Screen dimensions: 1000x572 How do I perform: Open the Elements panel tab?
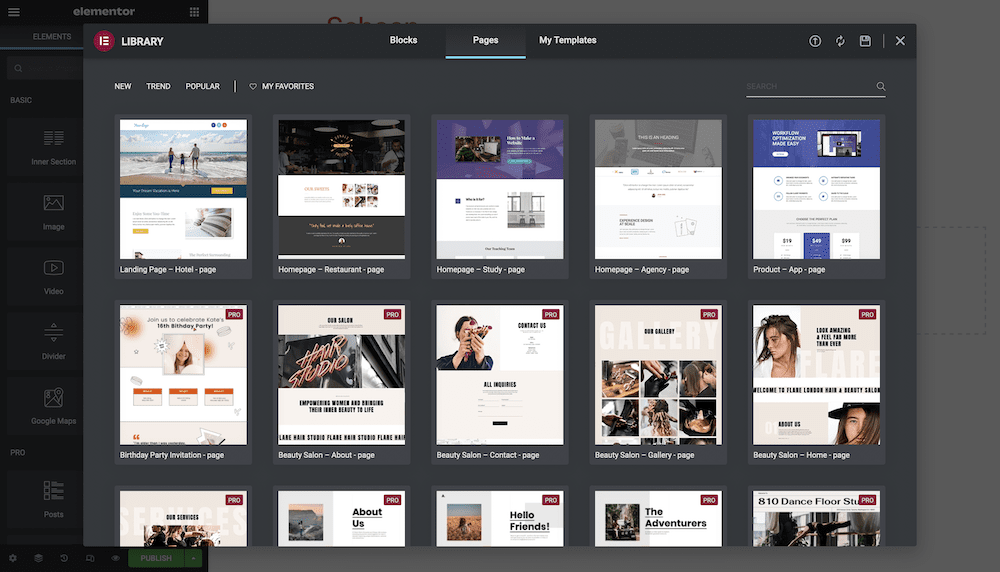coord(52,36)
